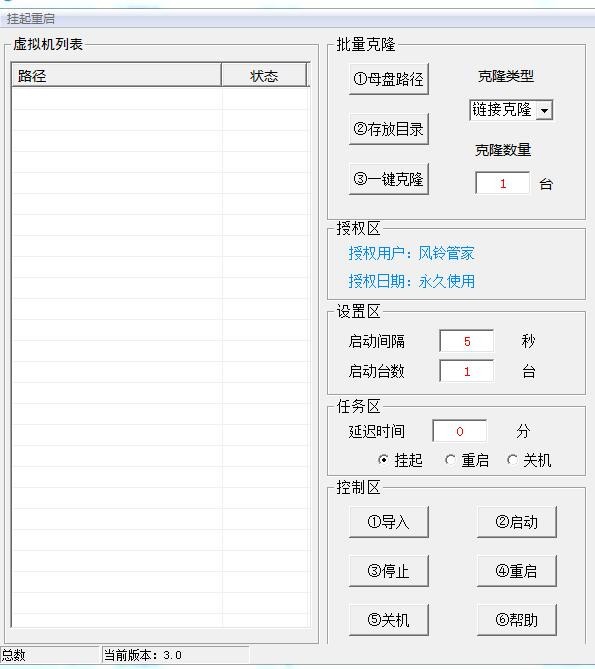Open the ②存放目录 folder chooser
595x669 pixels.
point(389,129)
